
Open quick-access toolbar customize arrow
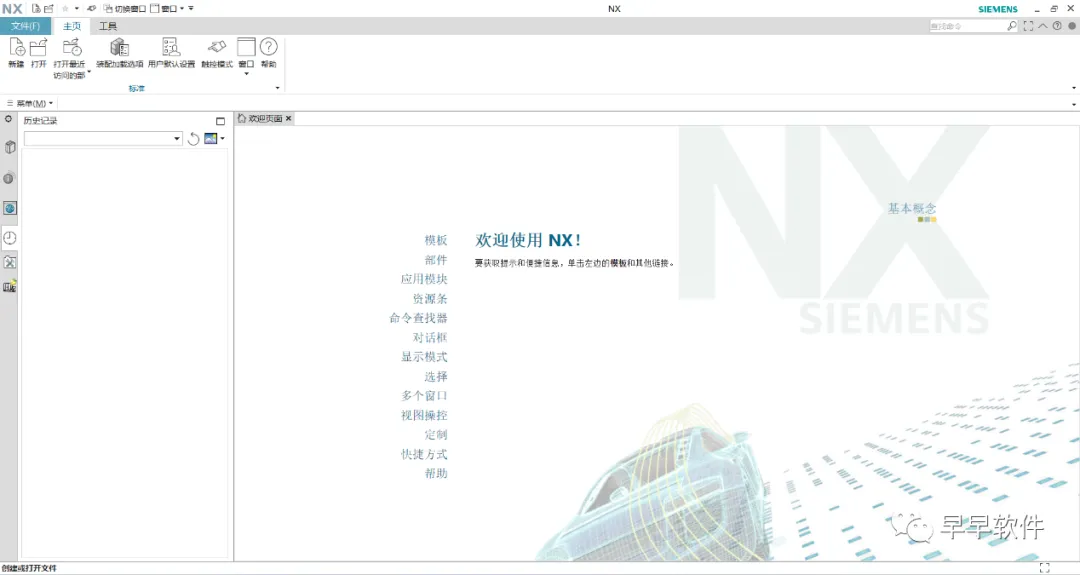pos(191,9)
